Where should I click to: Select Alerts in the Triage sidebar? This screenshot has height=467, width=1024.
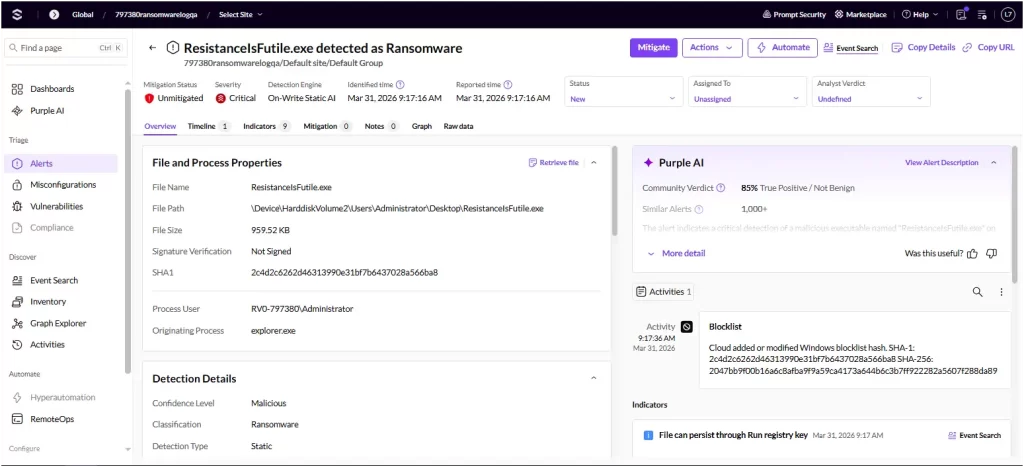[63, 163]
